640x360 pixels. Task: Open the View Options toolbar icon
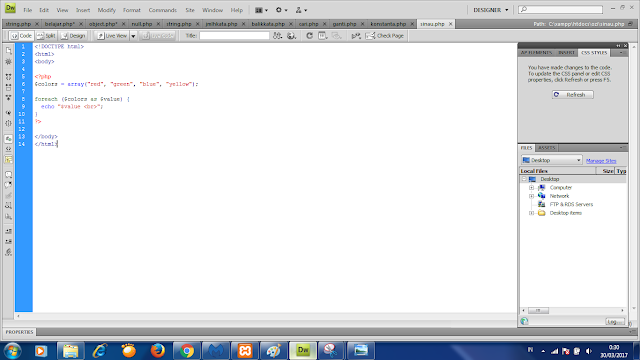coord(323,36)
